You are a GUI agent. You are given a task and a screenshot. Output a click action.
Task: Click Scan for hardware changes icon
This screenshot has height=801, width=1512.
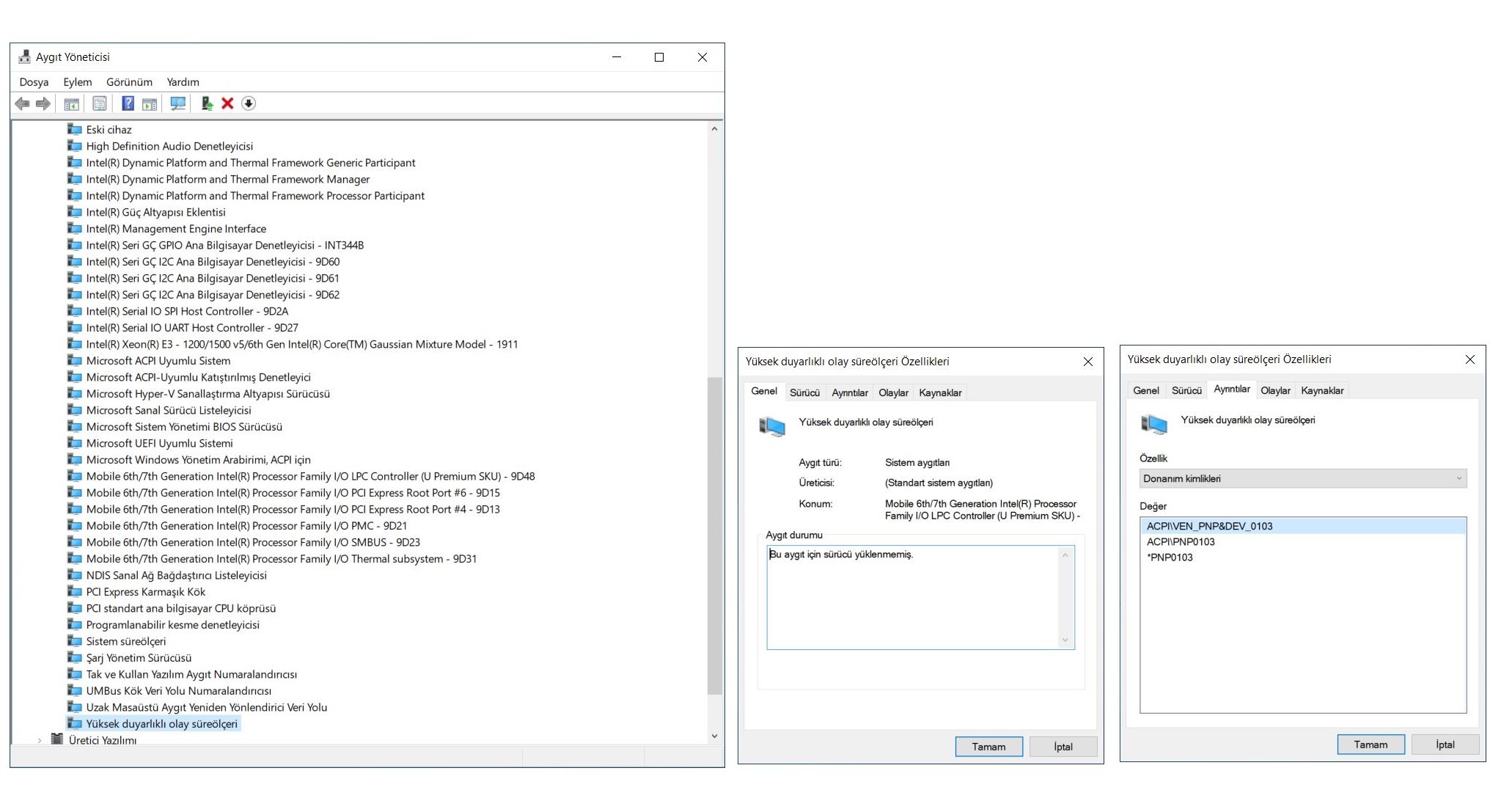(x=177, y=103)
